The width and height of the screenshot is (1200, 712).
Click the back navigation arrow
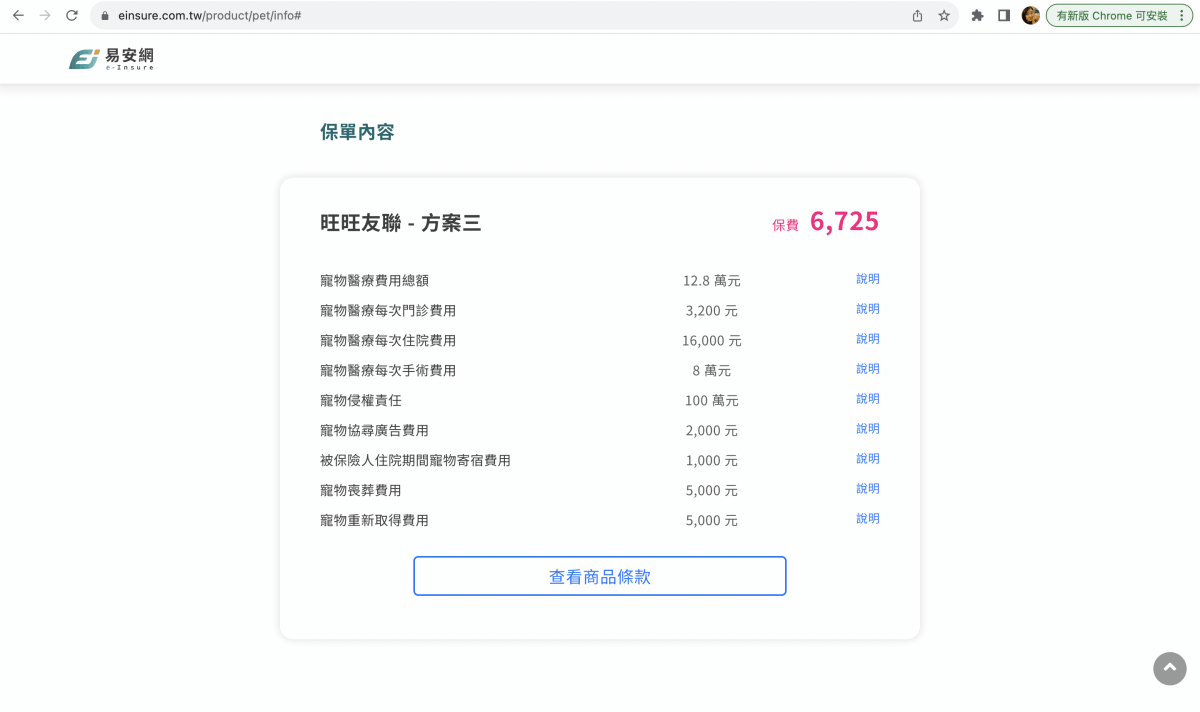tap(18, 16)
